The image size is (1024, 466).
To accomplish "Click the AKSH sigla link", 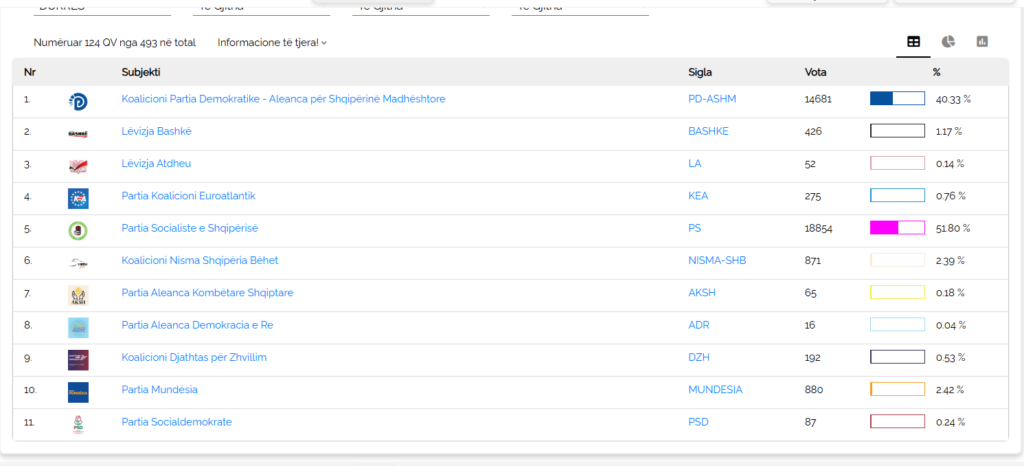I will (x=702, y=293).
